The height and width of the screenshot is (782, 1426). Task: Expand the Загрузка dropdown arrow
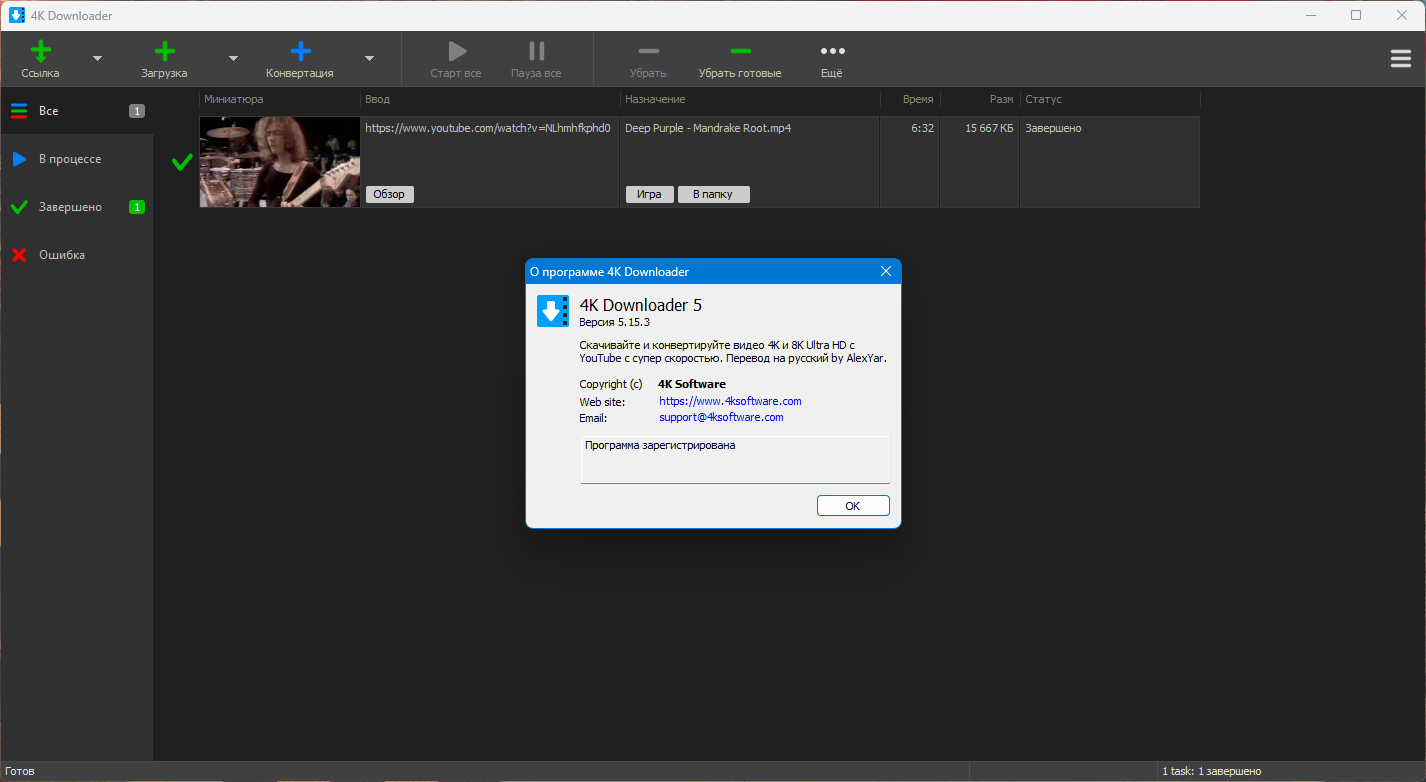click(x=232, y=59)
